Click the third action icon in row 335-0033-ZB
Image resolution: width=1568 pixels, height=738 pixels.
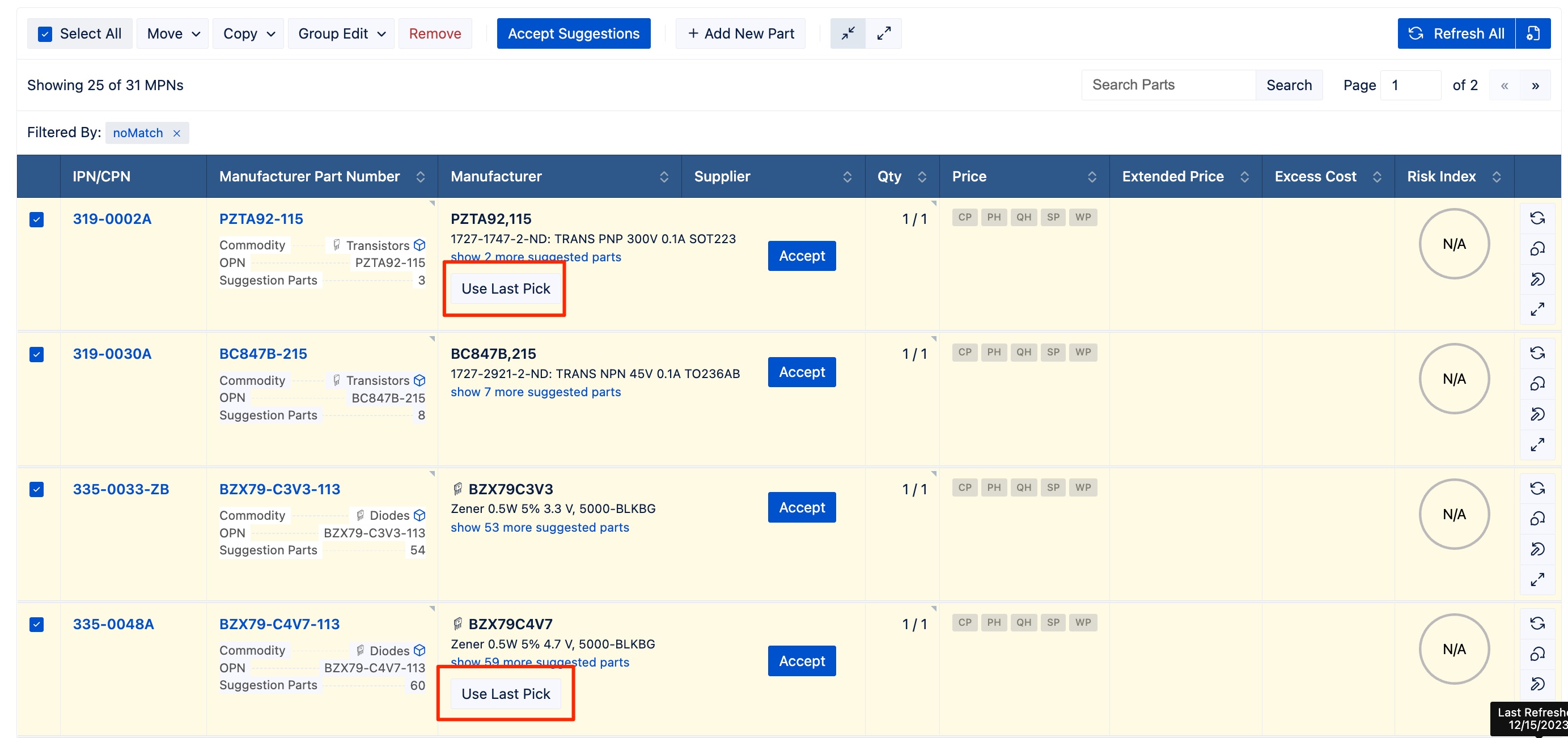click(1537, 549)
